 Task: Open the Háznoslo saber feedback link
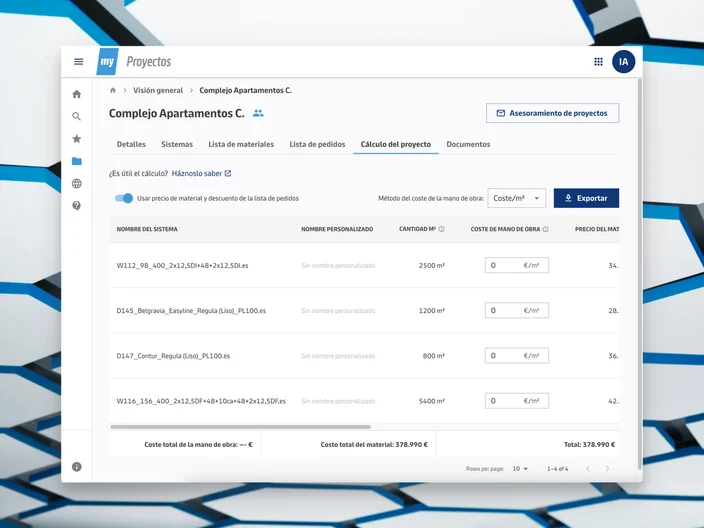pos(202,173)
